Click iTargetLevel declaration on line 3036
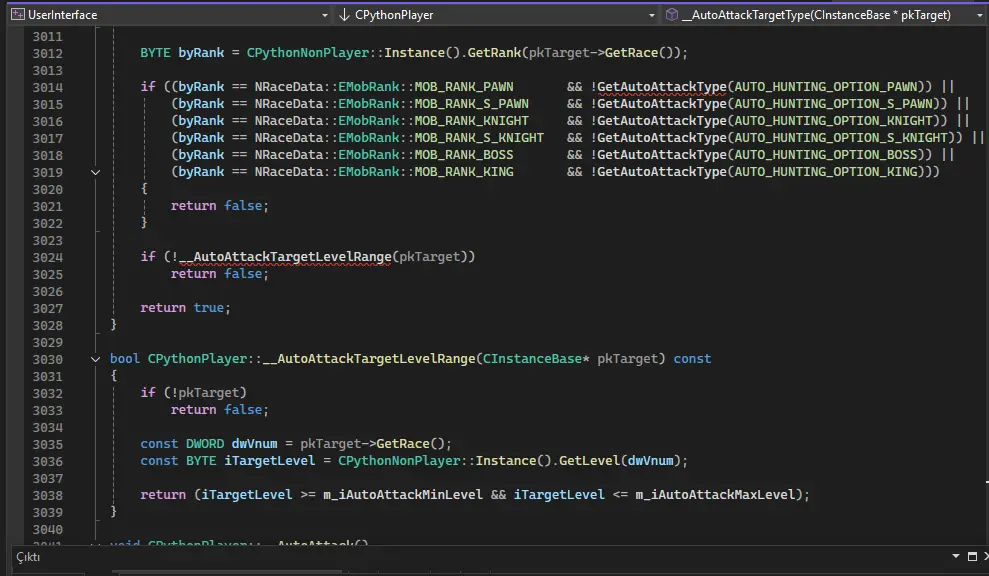989x576 pixels. (x=269, y=461)
